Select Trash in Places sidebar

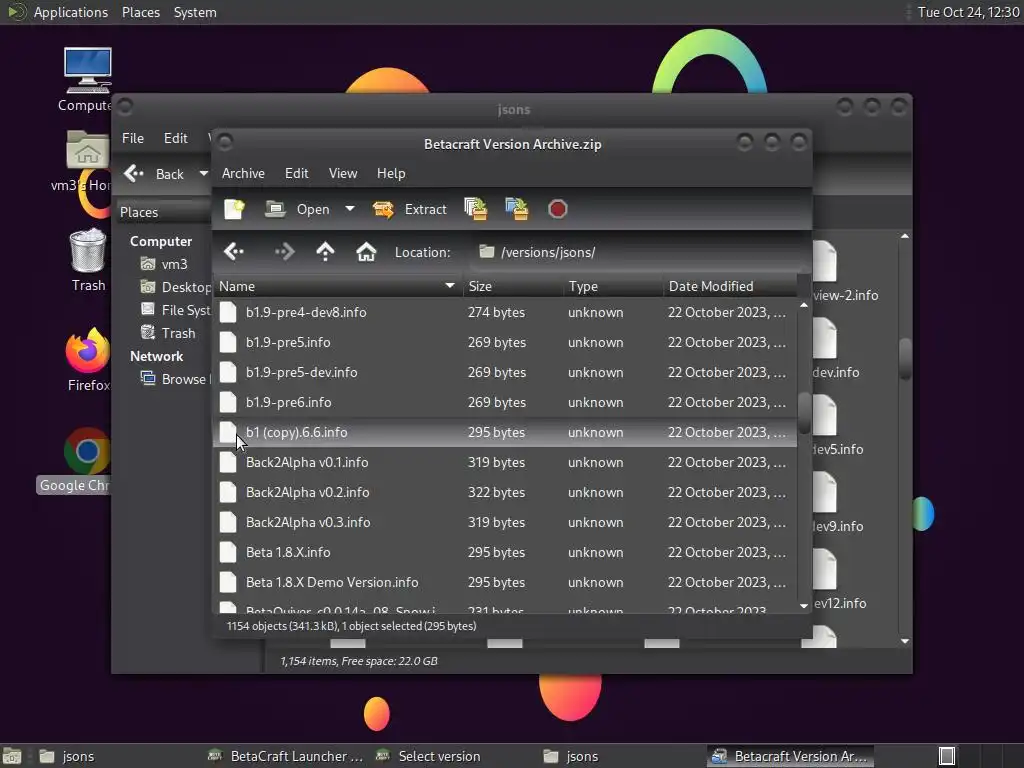pyautogui.click(x=168, y=333)
